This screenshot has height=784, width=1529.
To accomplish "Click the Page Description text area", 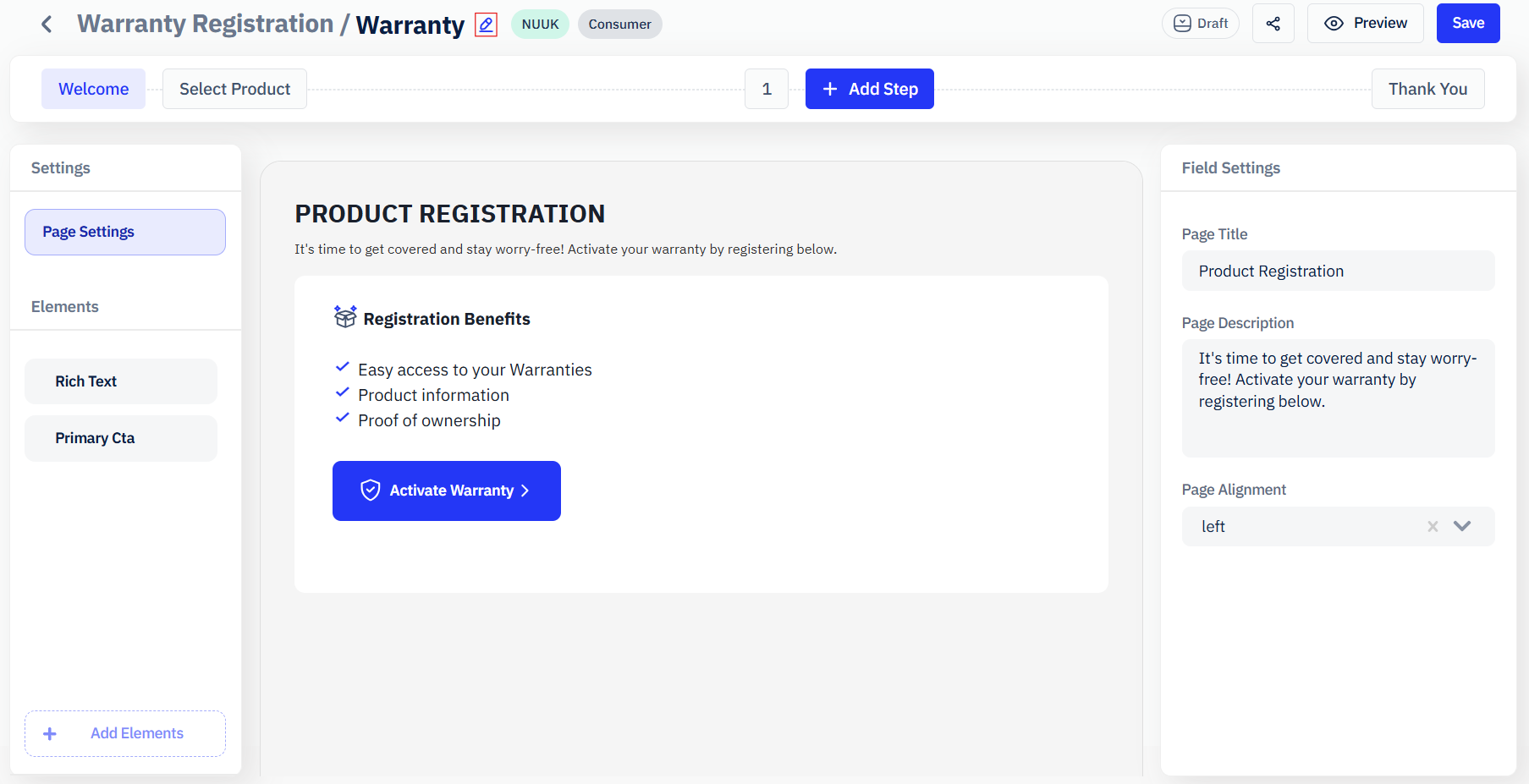I will (1339, 398).
